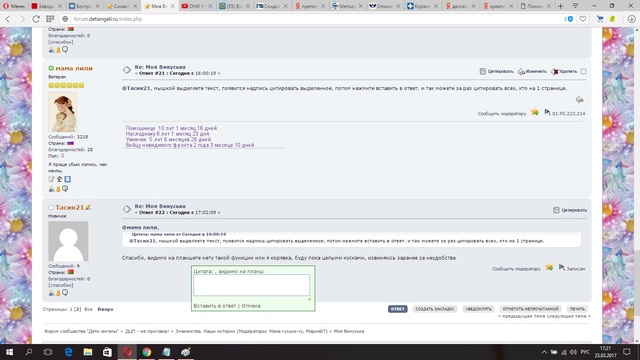Click Изменить on reply #21

[x=532, y=71]
